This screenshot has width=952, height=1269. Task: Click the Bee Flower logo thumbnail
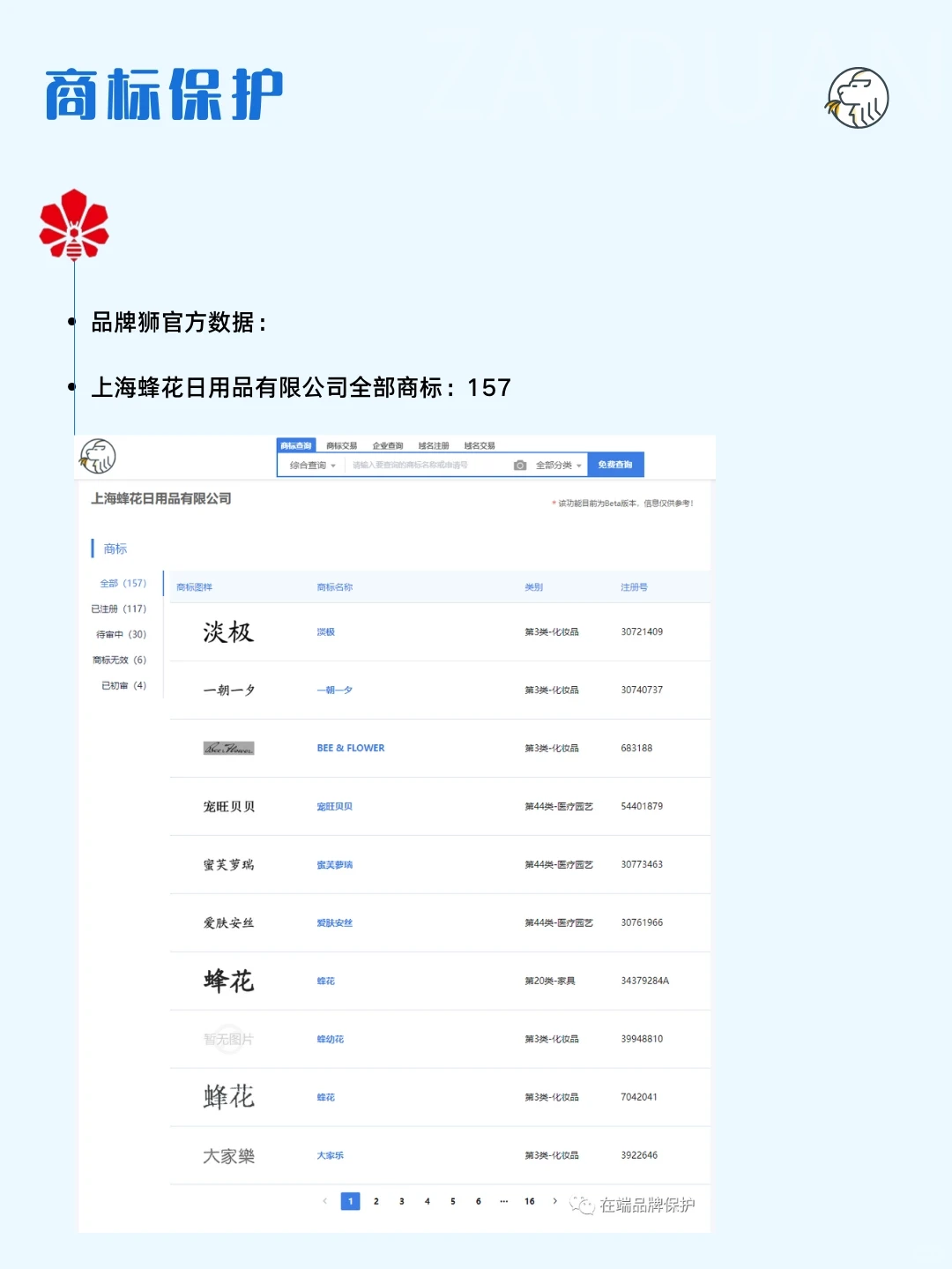pyautogui.click(x=229, y=748)
